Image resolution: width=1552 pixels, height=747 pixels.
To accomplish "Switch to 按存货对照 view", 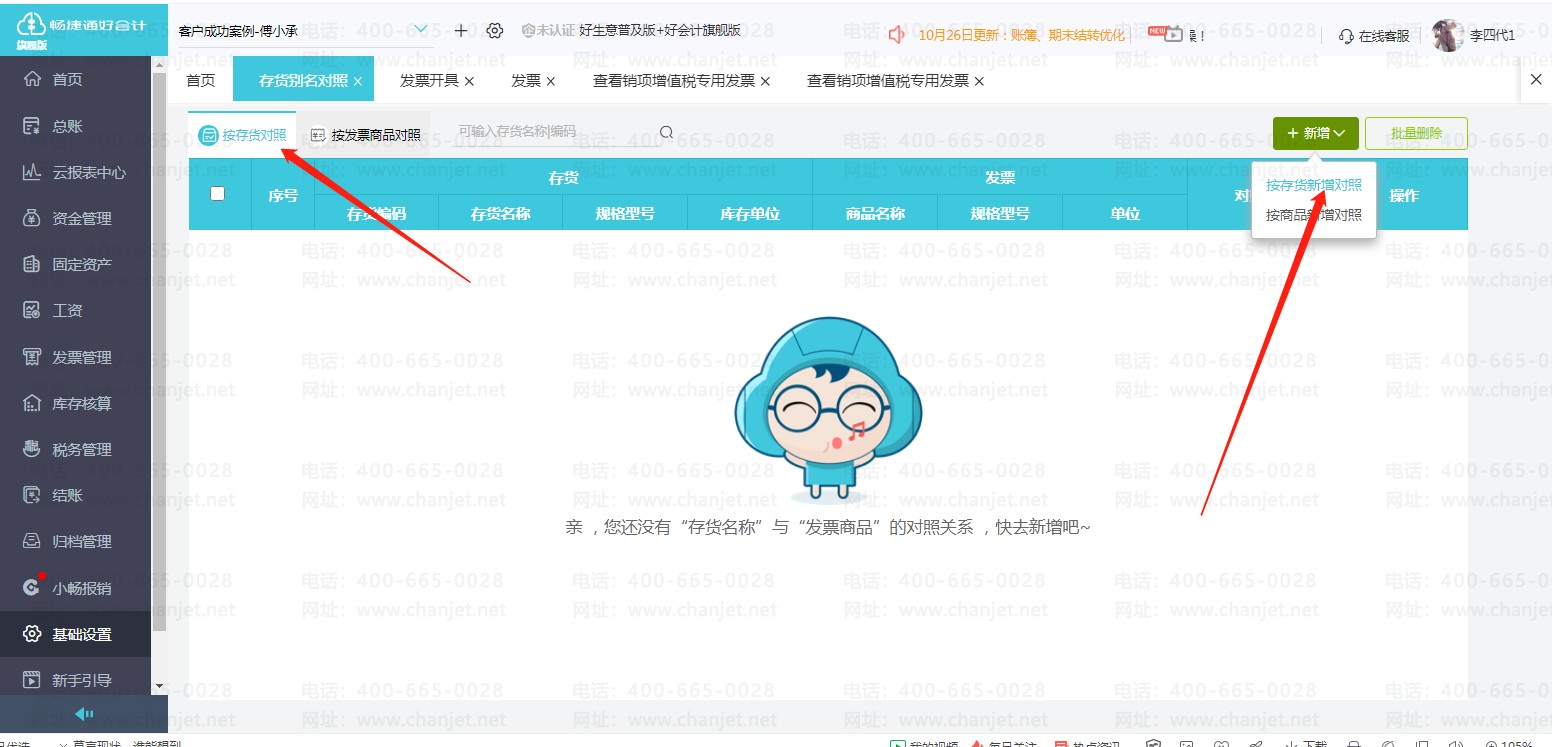I will (243, 135).
